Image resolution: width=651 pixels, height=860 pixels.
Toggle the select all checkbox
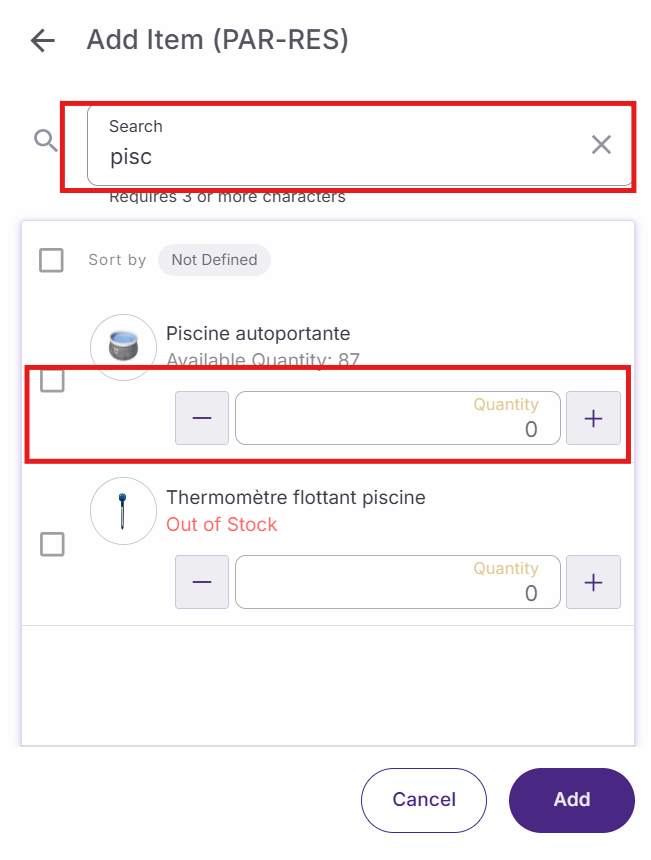coord(51,260)
